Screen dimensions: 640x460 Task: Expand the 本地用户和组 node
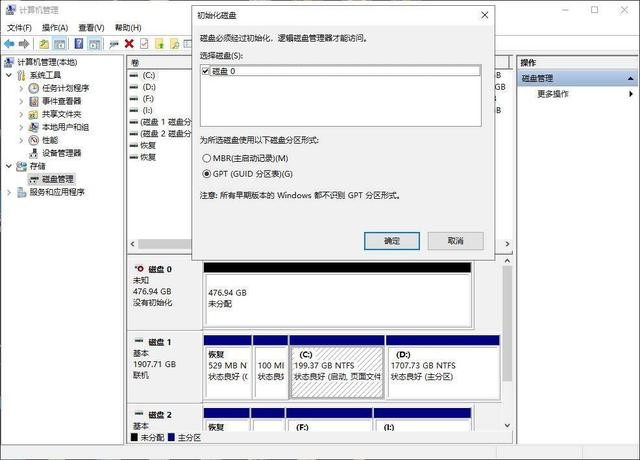point(21,127)
